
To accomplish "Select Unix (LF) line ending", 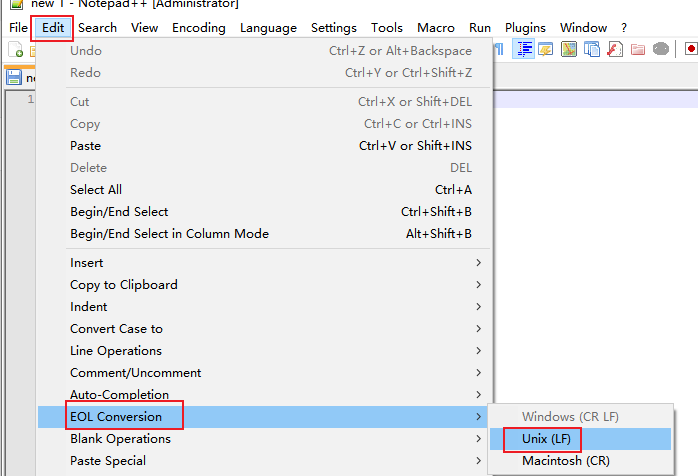I will click(x=580, y=439).
